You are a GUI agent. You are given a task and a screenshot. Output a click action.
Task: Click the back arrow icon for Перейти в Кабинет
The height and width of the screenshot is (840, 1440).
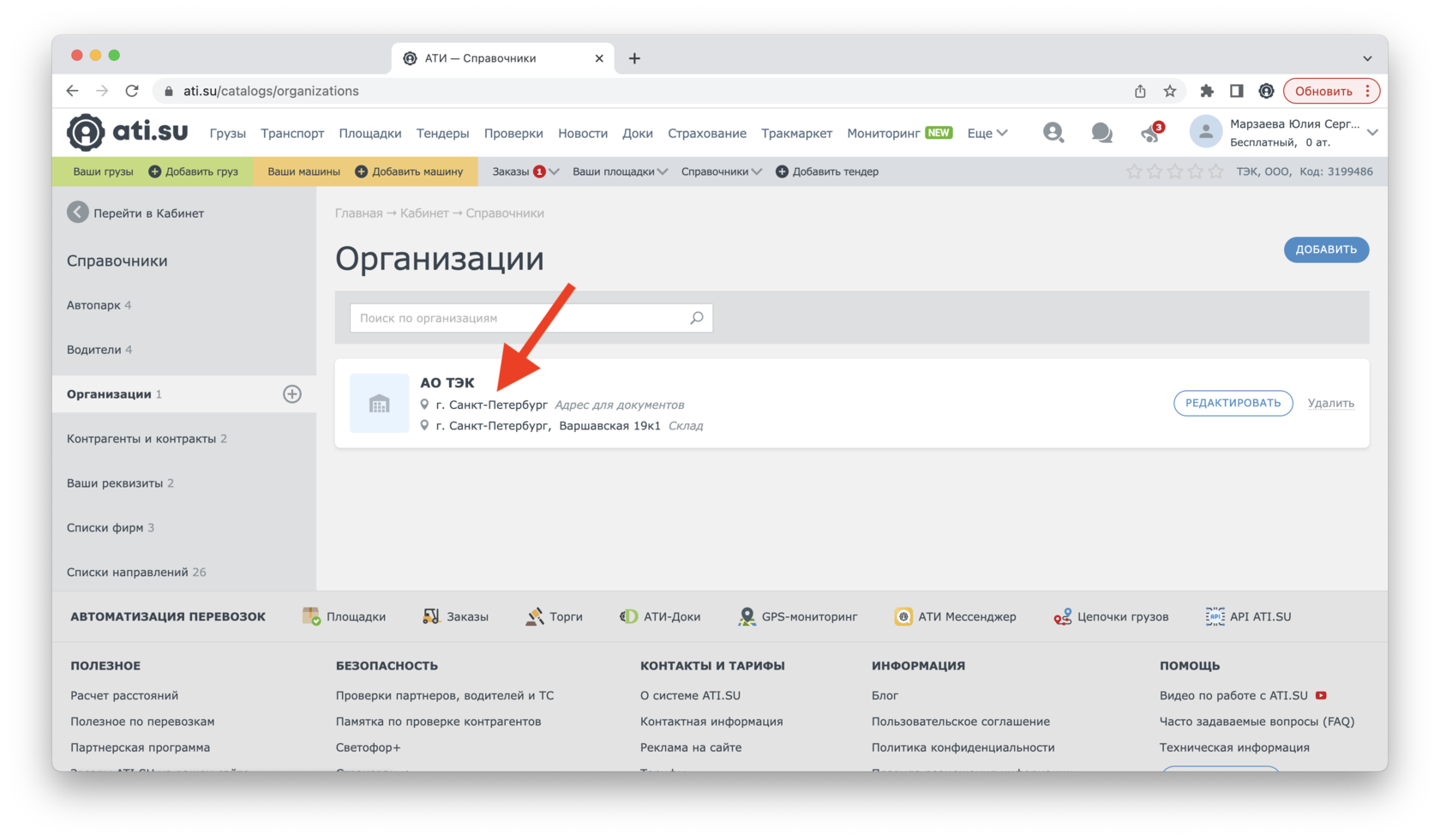click(x=78, y=213)
